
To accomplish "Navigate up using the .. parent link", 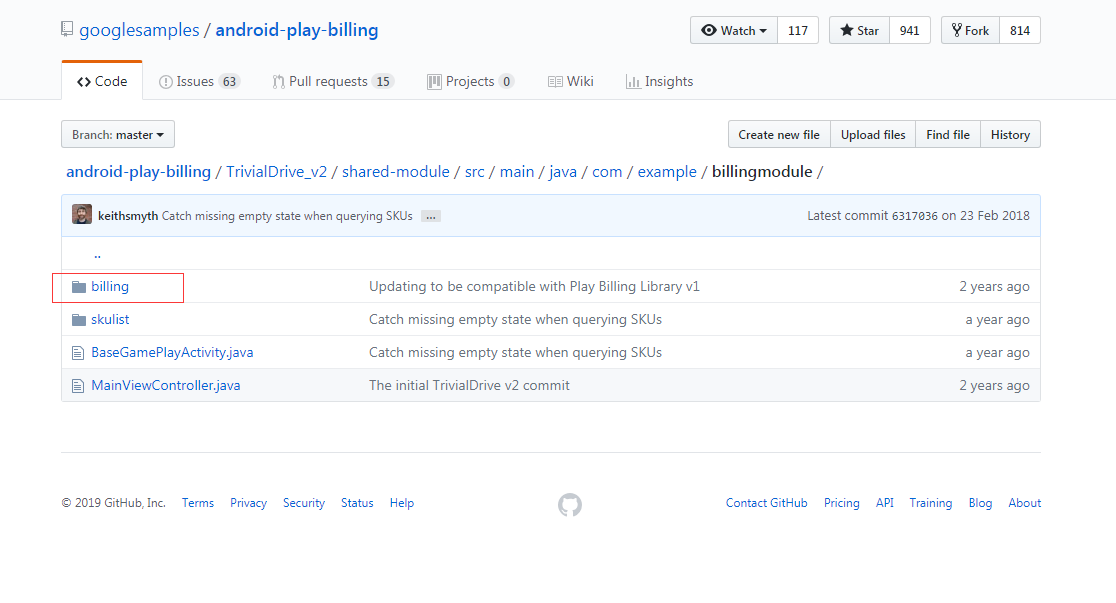I will coord(97,253).
